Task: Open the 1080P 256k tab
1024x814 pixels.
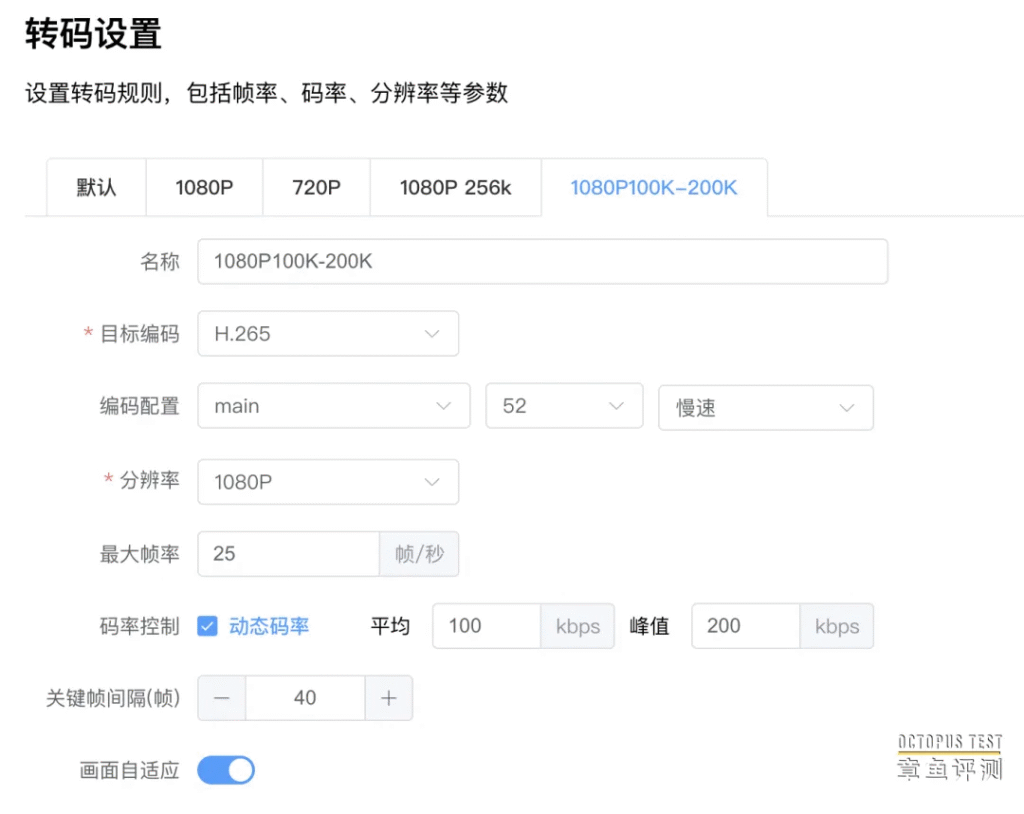Action: (x=456, y=187)
